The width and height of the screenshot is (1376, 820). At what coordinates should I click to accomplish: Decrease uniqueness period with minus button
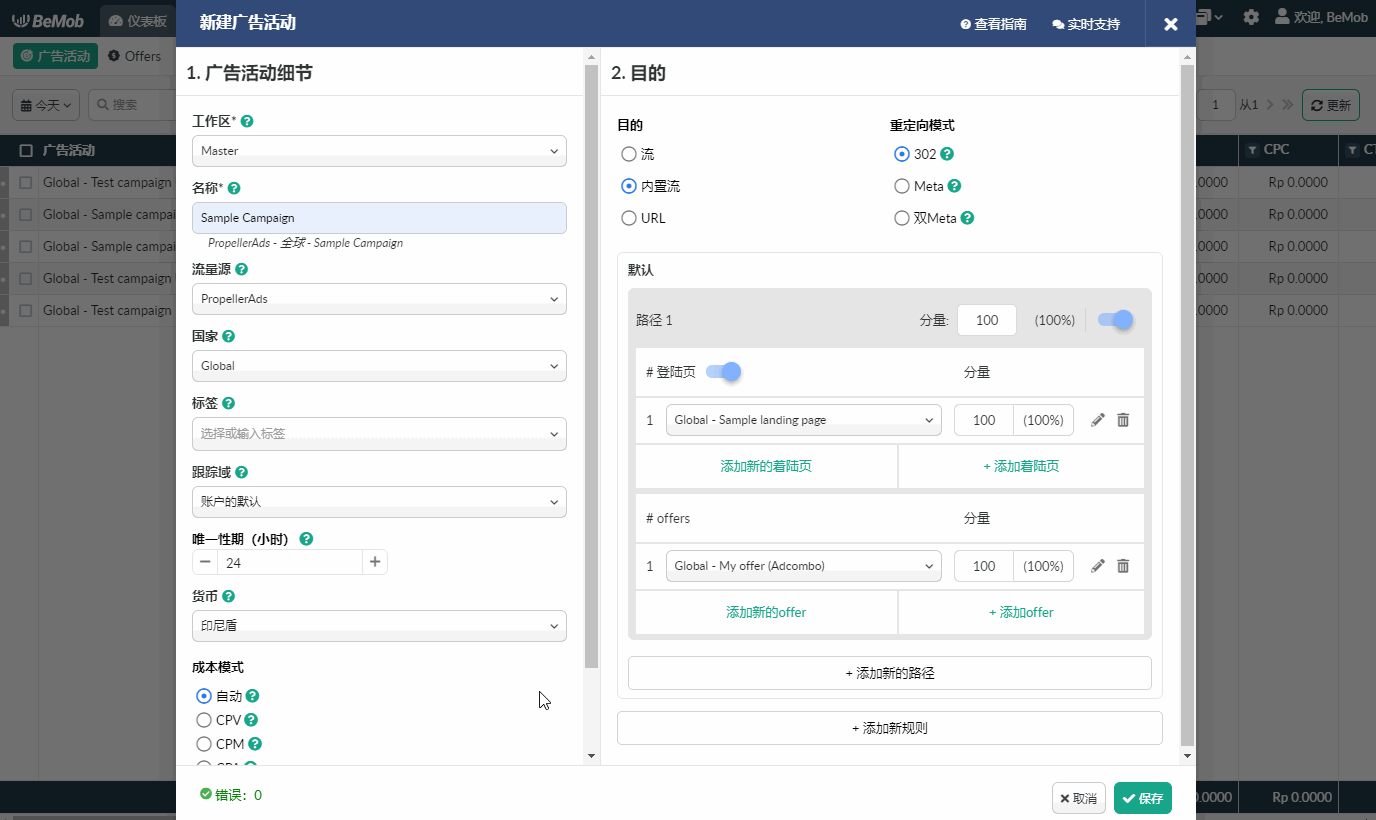(205, 562)
